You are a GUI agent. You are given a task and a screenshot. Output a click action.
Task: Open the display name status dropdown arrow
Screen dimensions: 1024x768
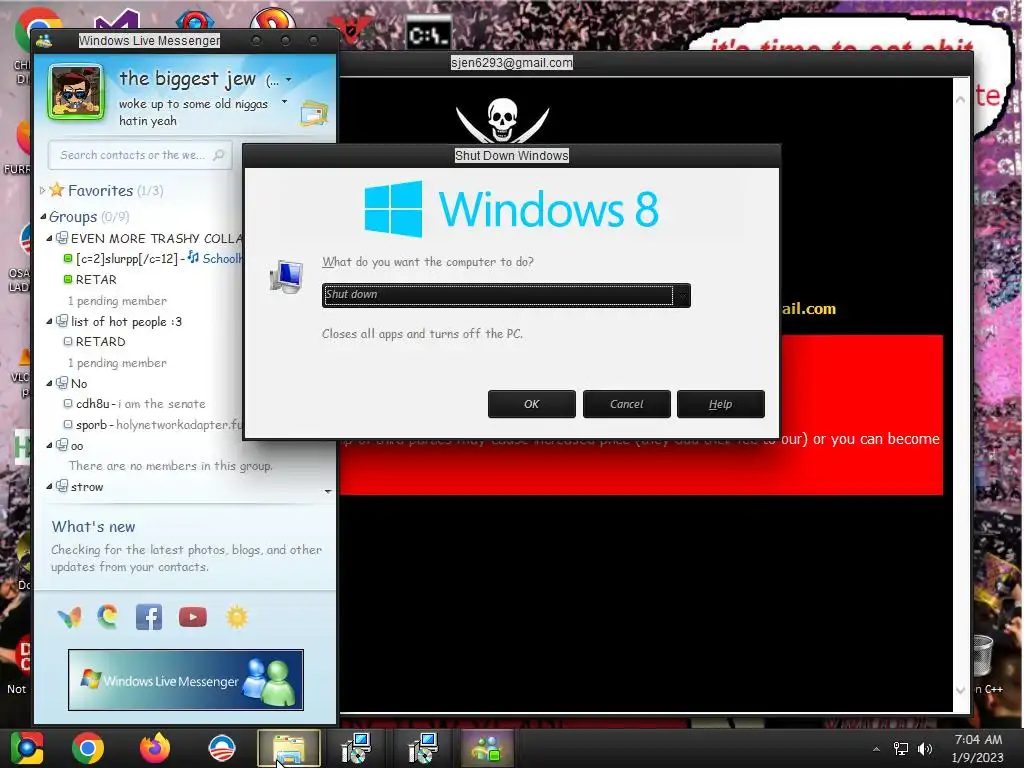(x=289, y=80)
